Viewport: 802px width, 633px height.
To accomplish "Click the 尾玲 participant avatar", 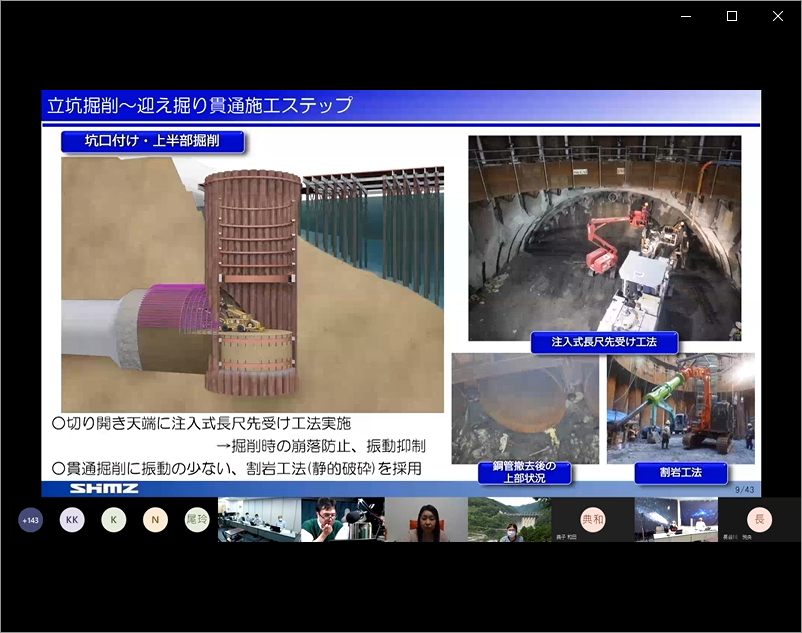I will tap(197, 520).
